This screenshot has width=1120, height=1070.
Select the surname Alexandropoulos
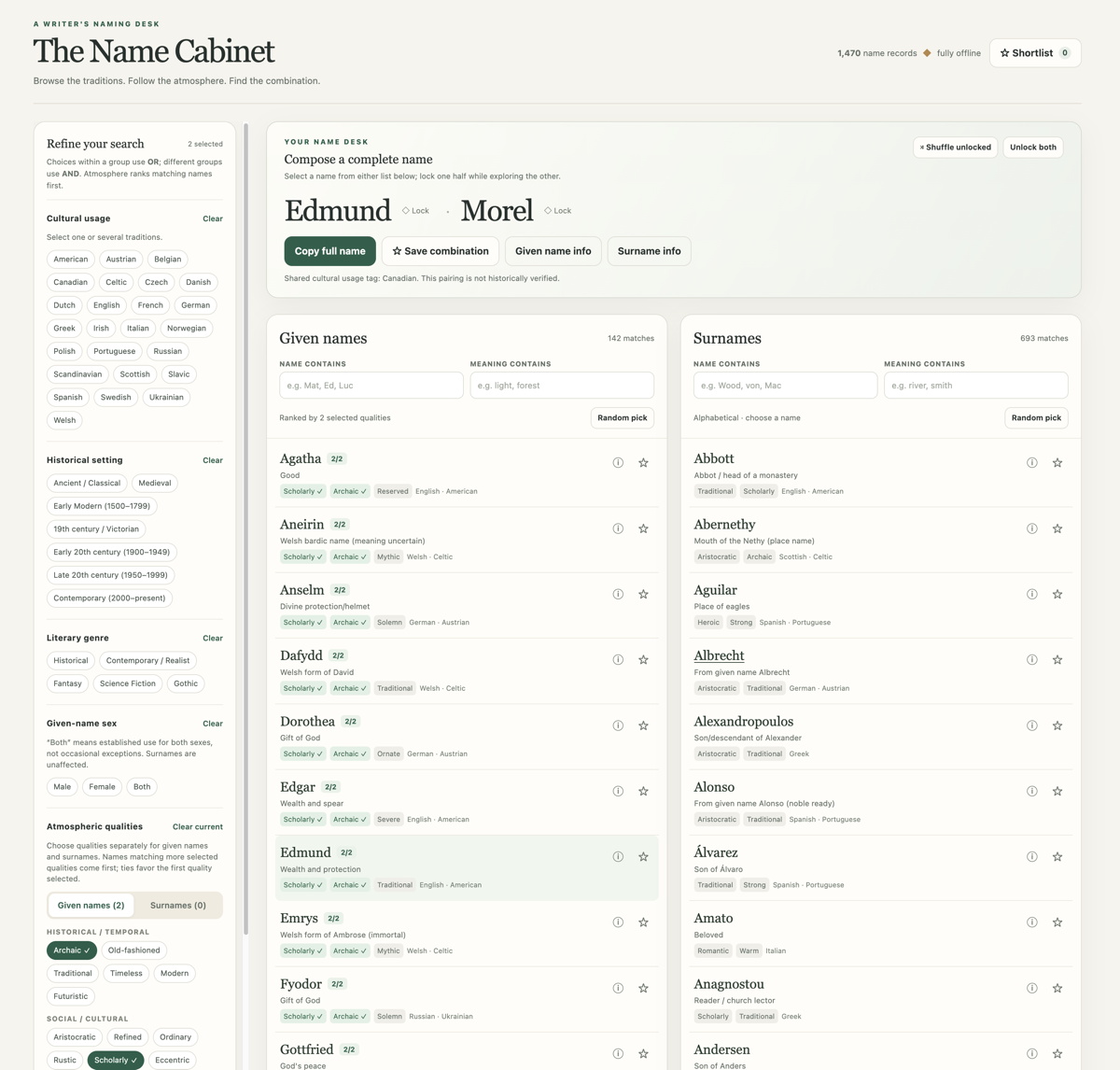744,722
